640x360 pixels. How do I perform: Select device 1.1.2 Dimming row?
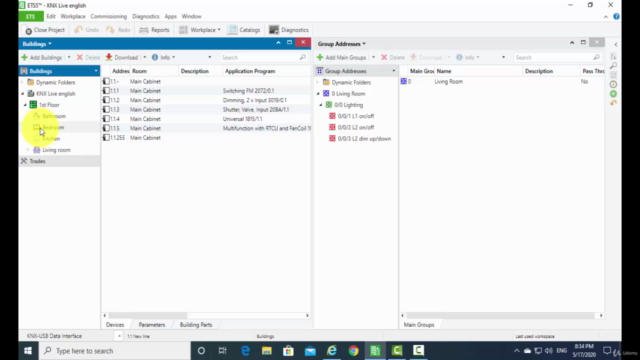[206, 100]
